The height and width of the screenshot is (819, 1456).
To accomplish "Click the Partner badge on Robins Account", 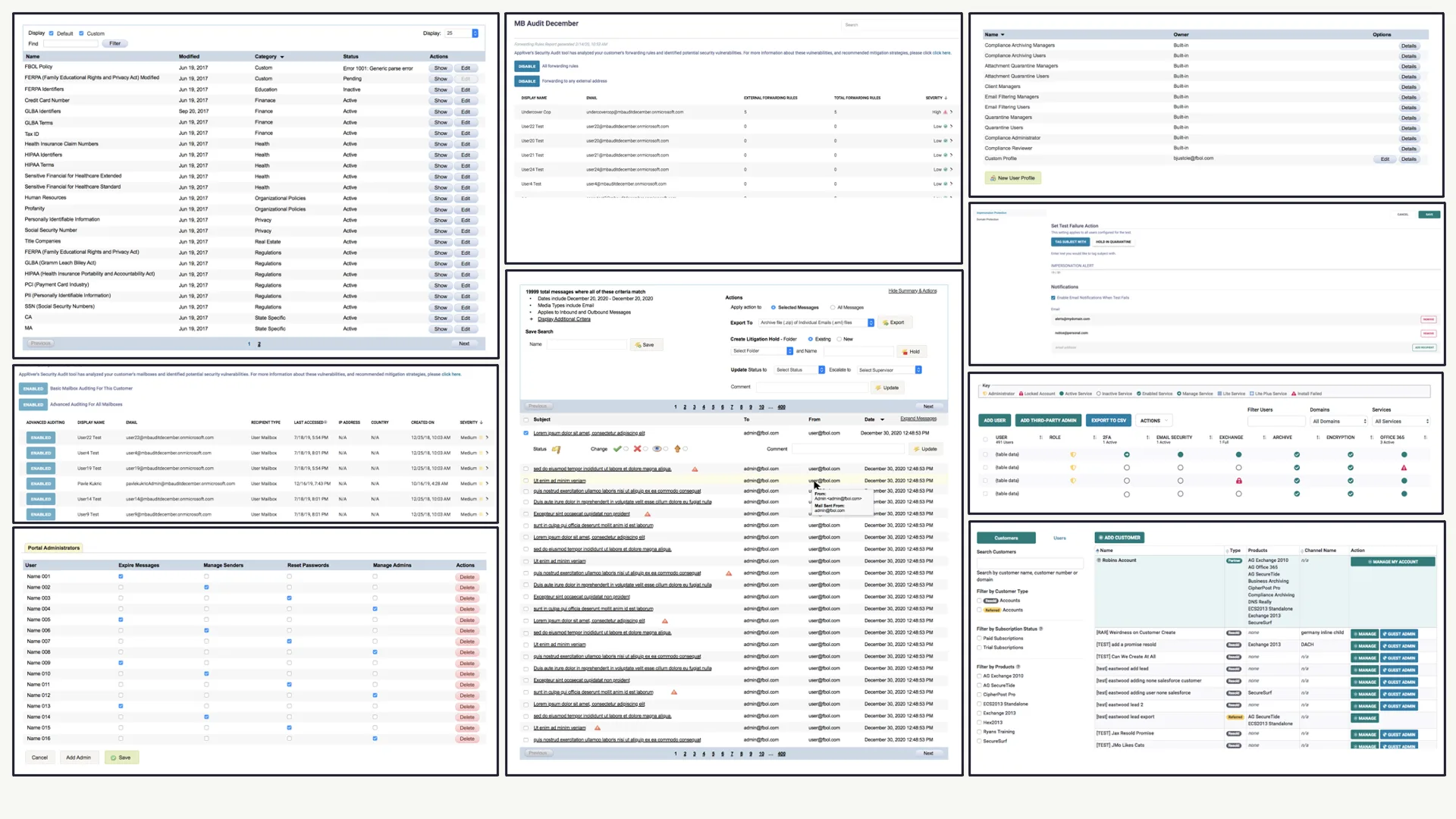I will (x=1234, y=560).
